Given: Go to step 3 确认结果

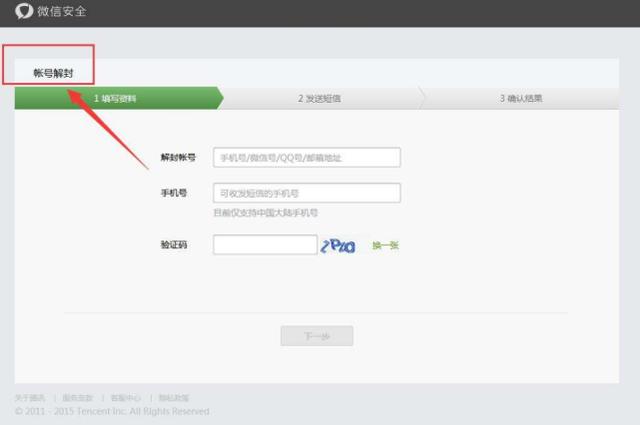Looking at the screenshot, I should pos(521,98).
